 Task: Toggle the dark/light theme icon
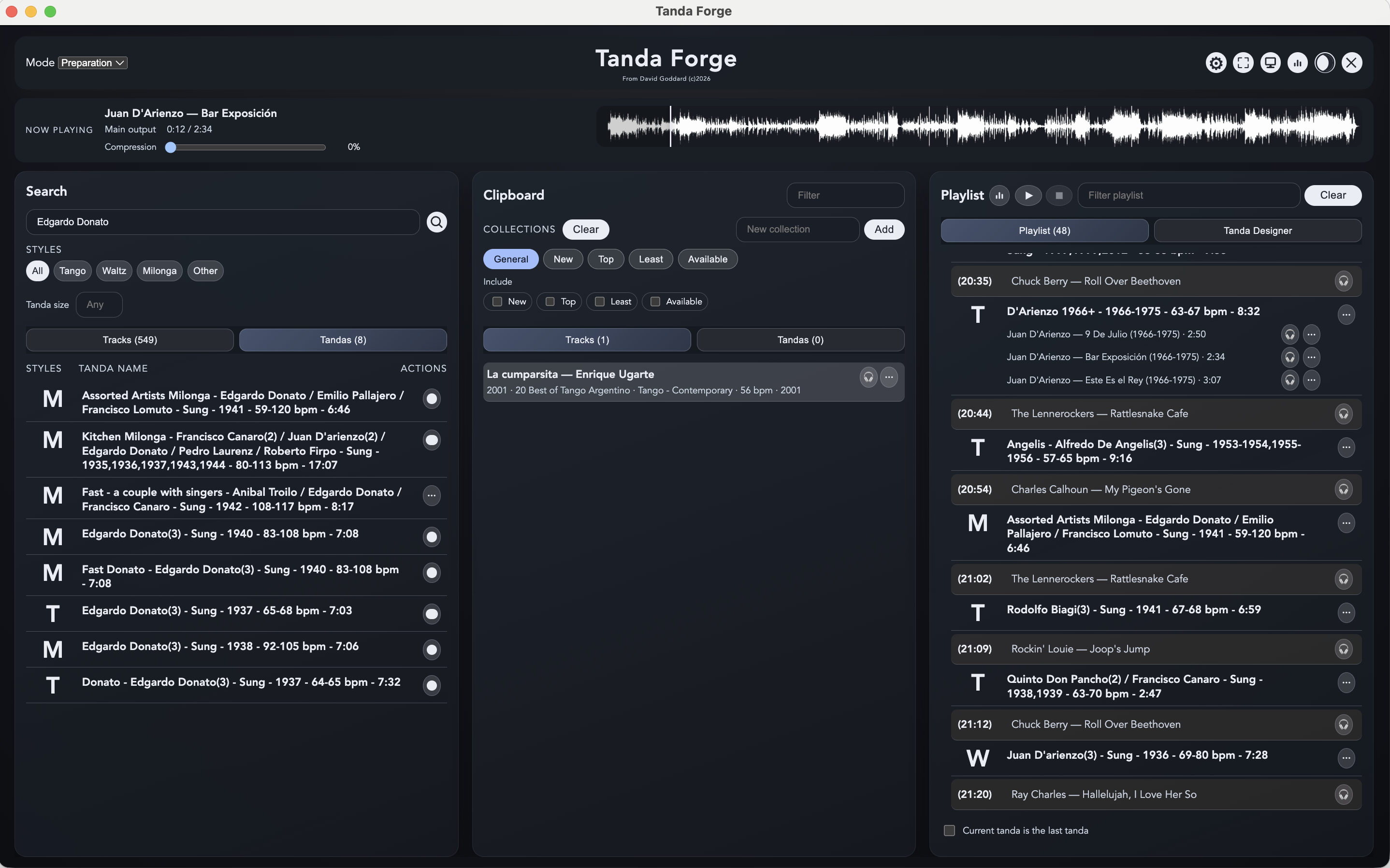pyautogui.click(x=1325, y=62)
